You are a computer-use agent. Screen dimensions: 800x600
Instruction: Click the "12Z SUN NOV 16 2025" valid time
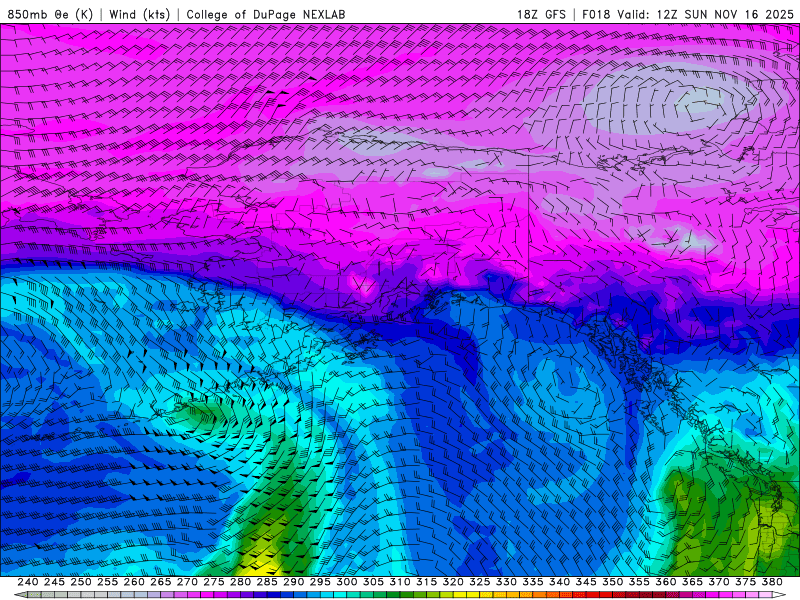pyautogui.click(x=725, y=14)
